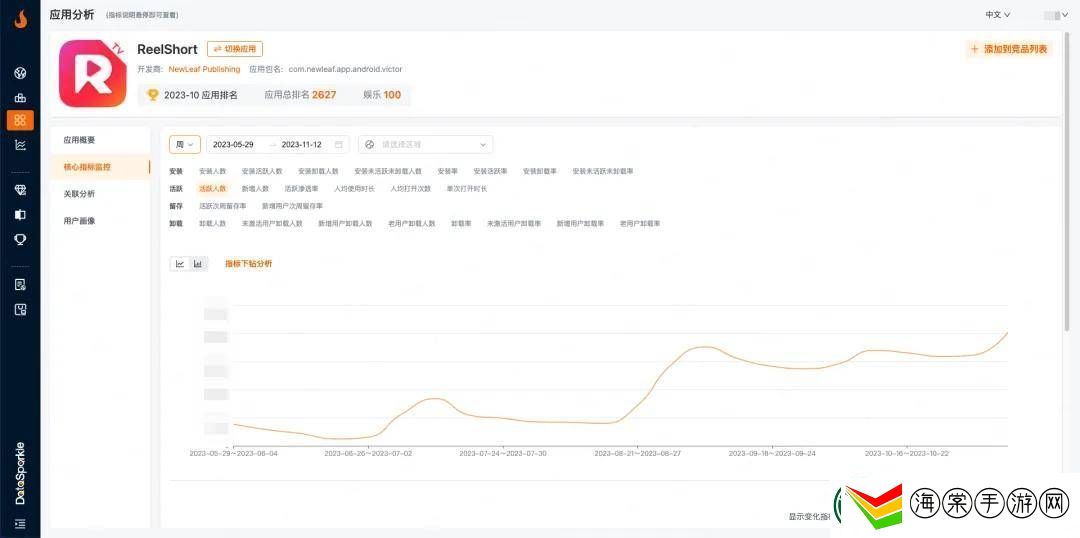The width and height of the screenshot is (1080, 538).
Task: Click chart label 2023-08-21~2023-08-27
Action: pyautogui.click(x=637, y=453)
